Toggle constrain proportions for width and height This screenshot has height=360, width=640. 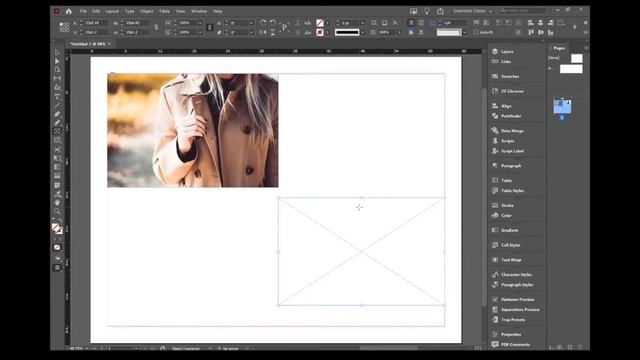point(156,27)
